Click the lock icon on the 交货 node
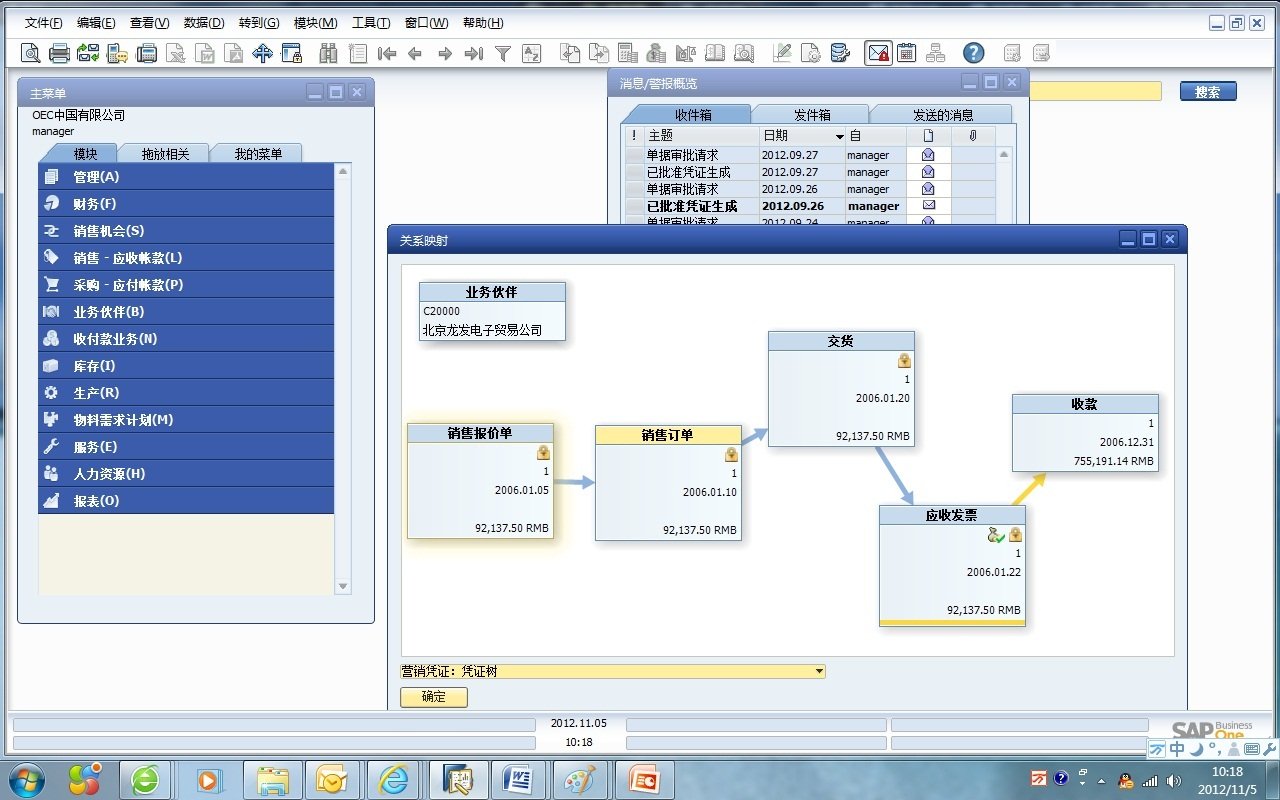The image size is (1280, 800). tap(905, 360)
